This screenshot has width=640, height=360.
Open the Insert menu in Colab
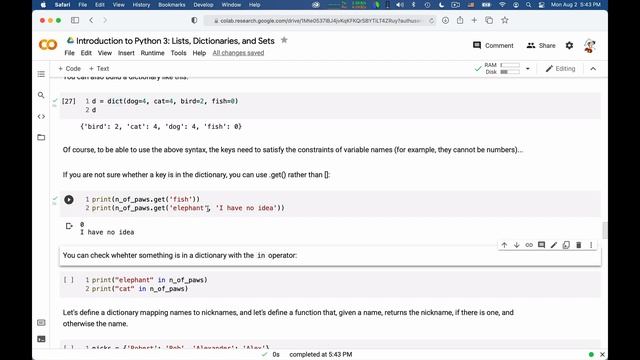(126, 53)
